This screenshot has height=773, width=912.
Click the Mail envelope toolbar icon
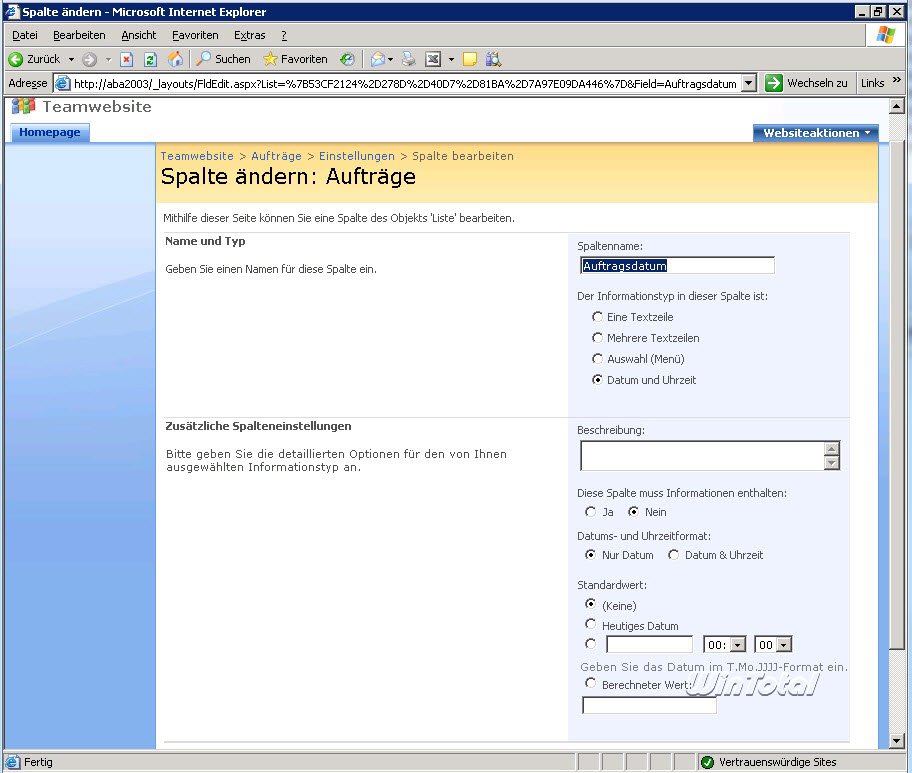[377, 59]
